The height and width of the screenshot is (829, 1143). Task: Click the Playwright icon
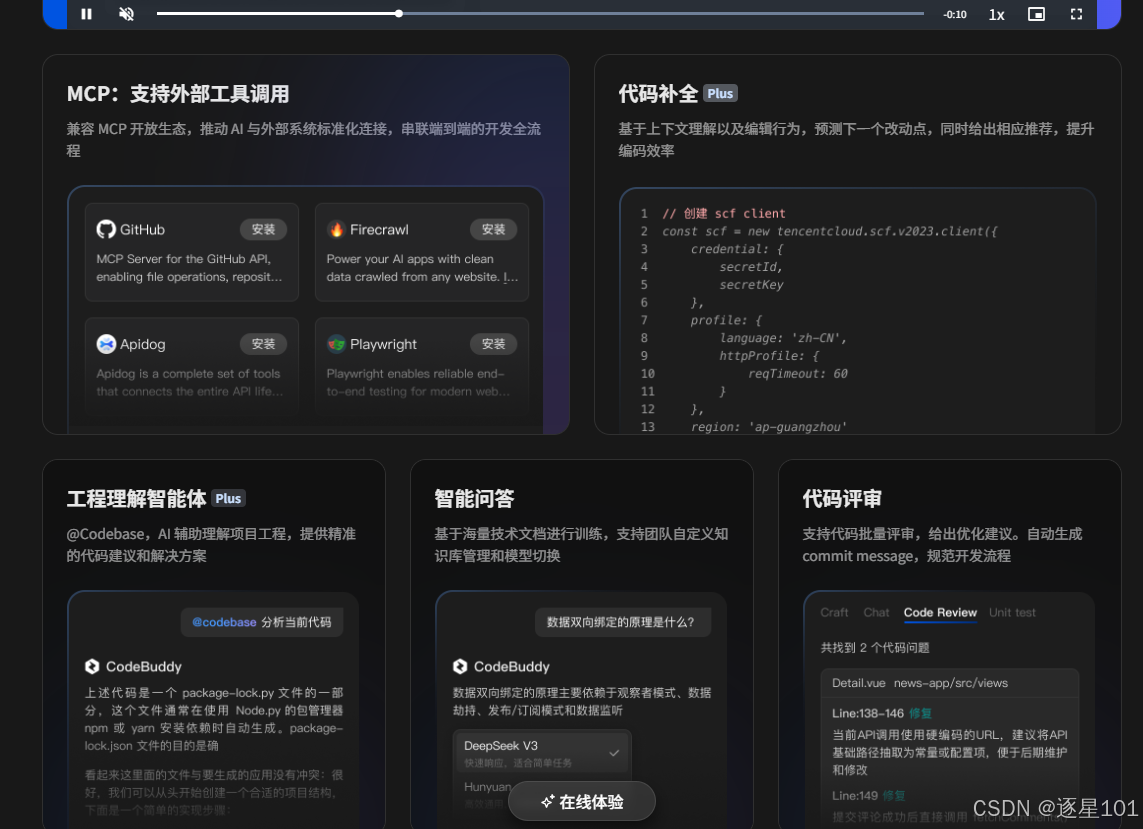tap(337, 343)
